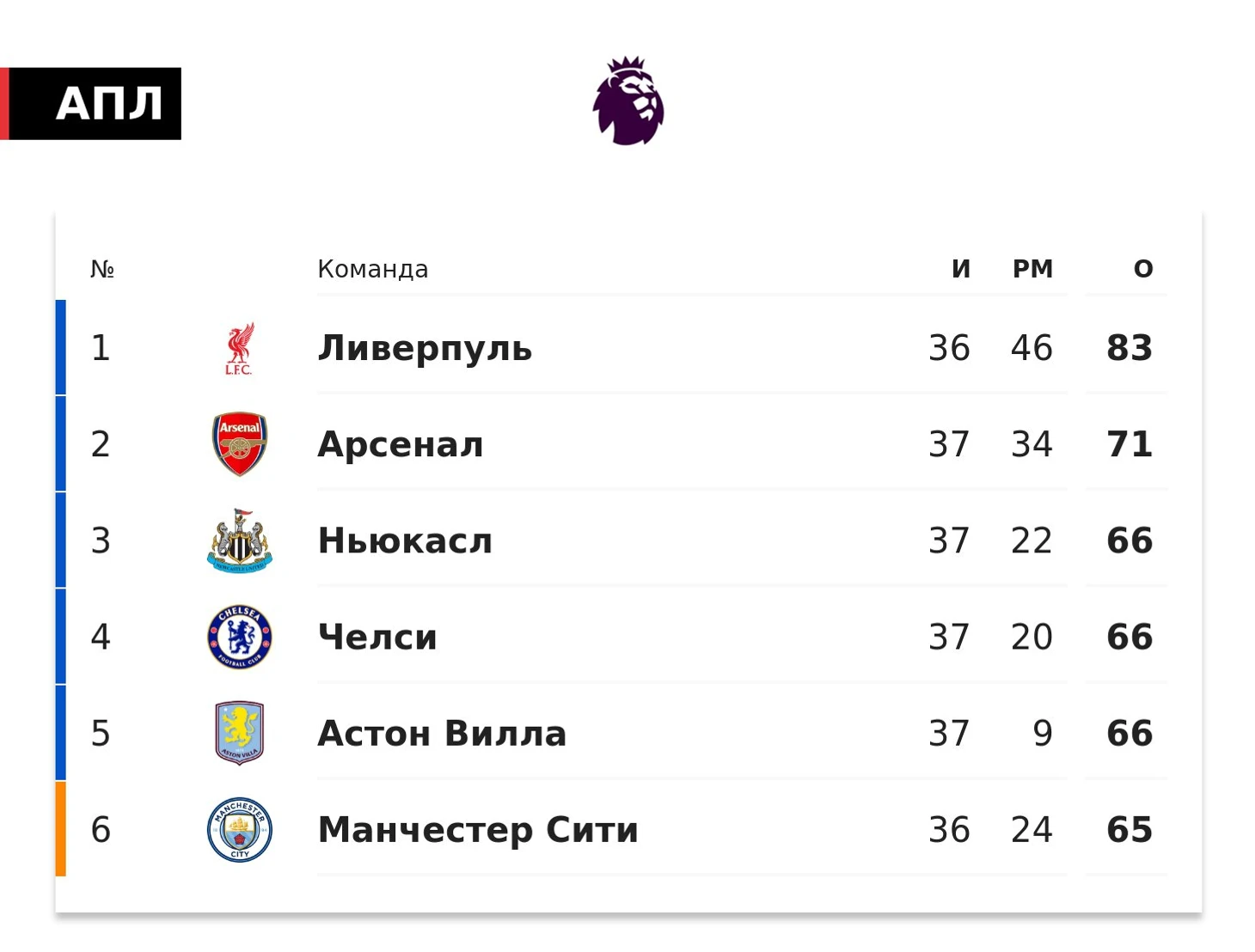
Task: Click the Liverpool club crest
Action: (240, 348)
